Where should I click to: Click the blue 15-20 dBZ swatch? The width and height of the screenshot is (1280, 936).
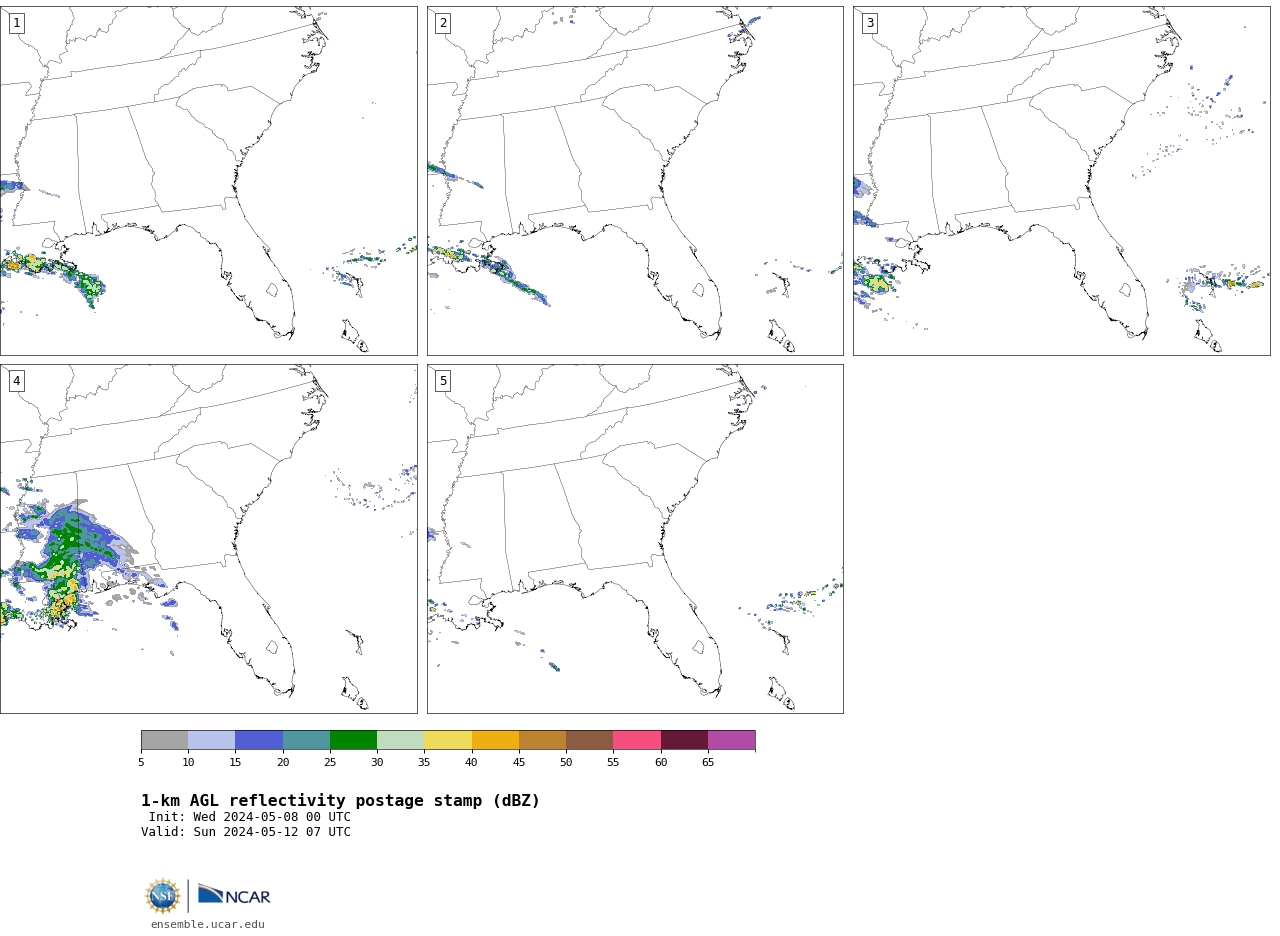click(x=259, y=740)
